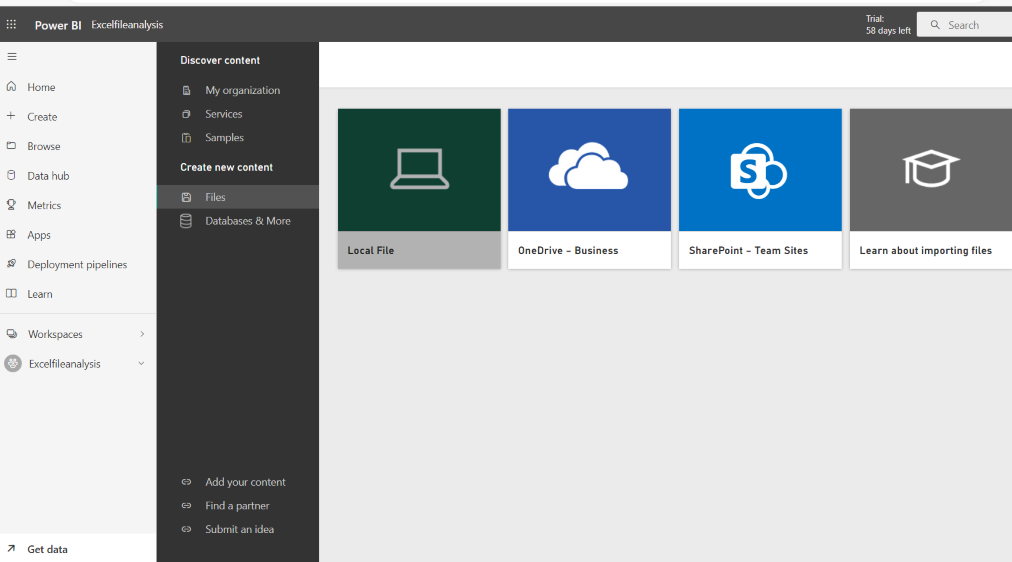This screenshot has width=1012, height=562.
Task: Click the Browse folder icon
Action: point(11,146)
